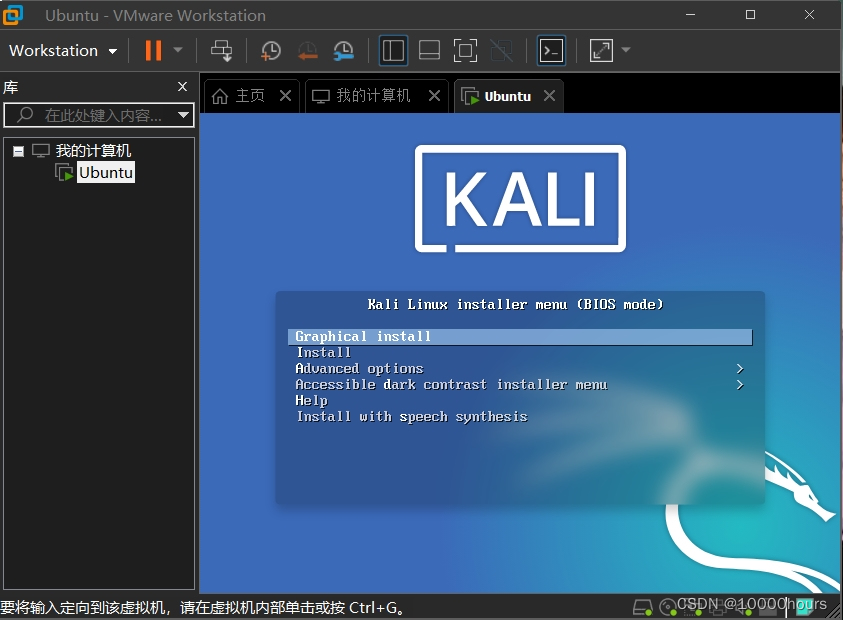Expand Accessible dark contrast submenu arrow

(740, 385)
